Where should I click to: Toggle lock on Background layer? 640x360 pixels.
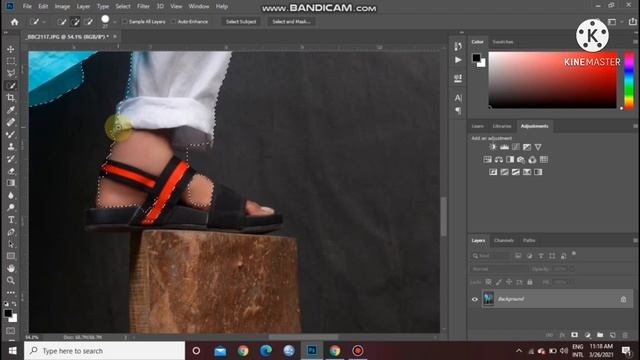[x=623, y=299]
